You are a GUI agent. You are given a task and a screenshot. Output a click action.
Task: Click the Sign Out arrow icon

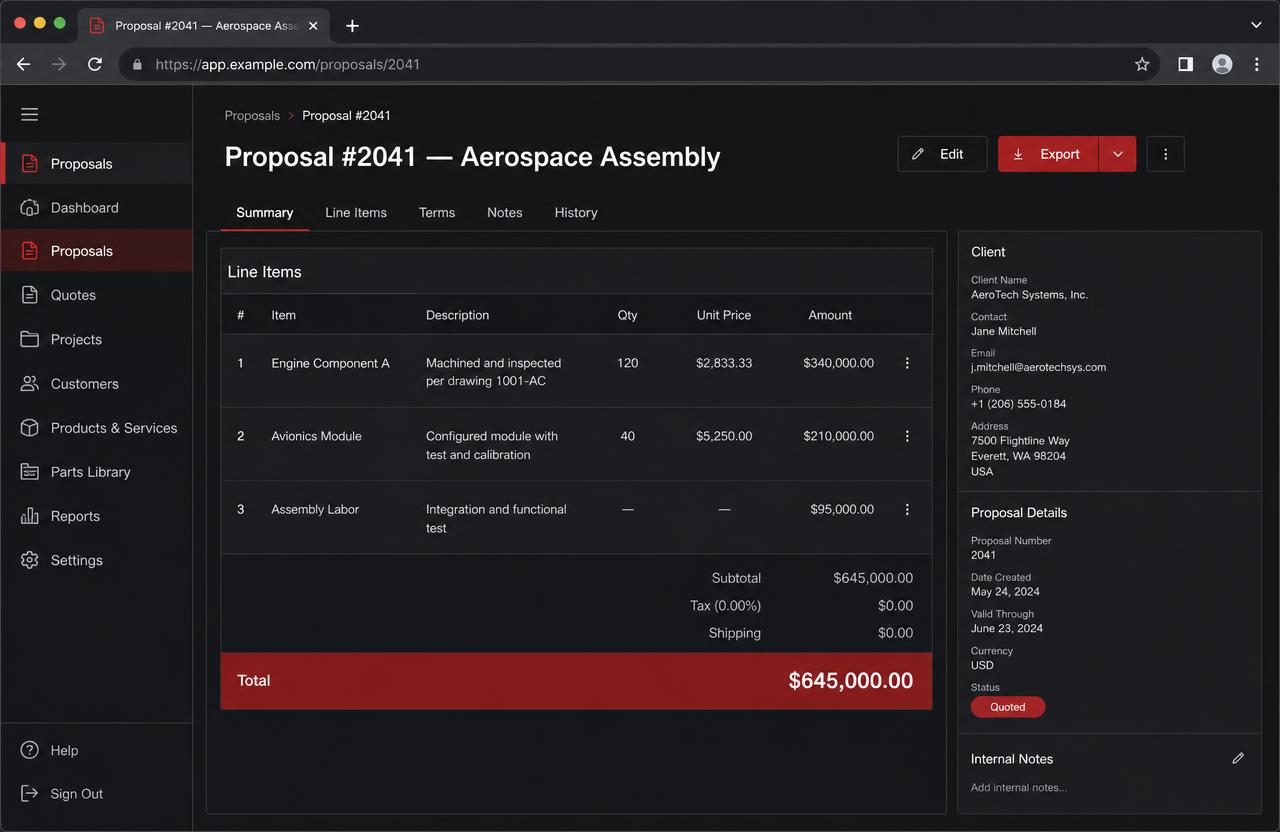click(x=30, y=793)
